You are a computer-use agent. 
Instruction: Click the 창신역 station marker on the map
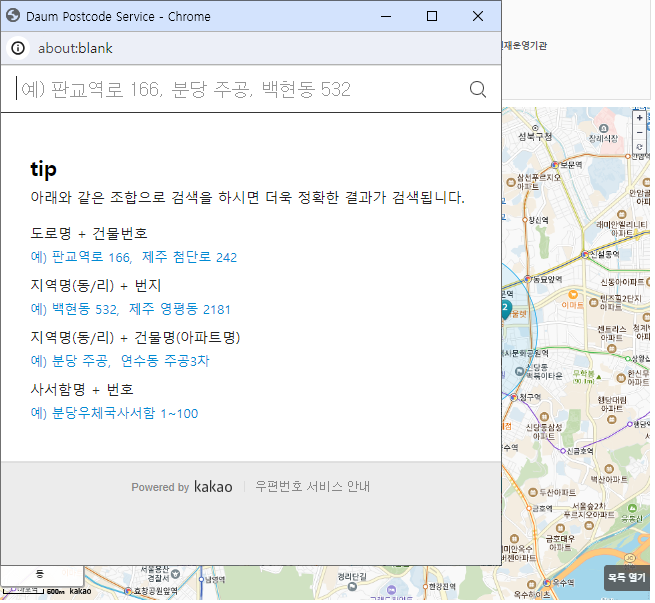coord(525,220)
